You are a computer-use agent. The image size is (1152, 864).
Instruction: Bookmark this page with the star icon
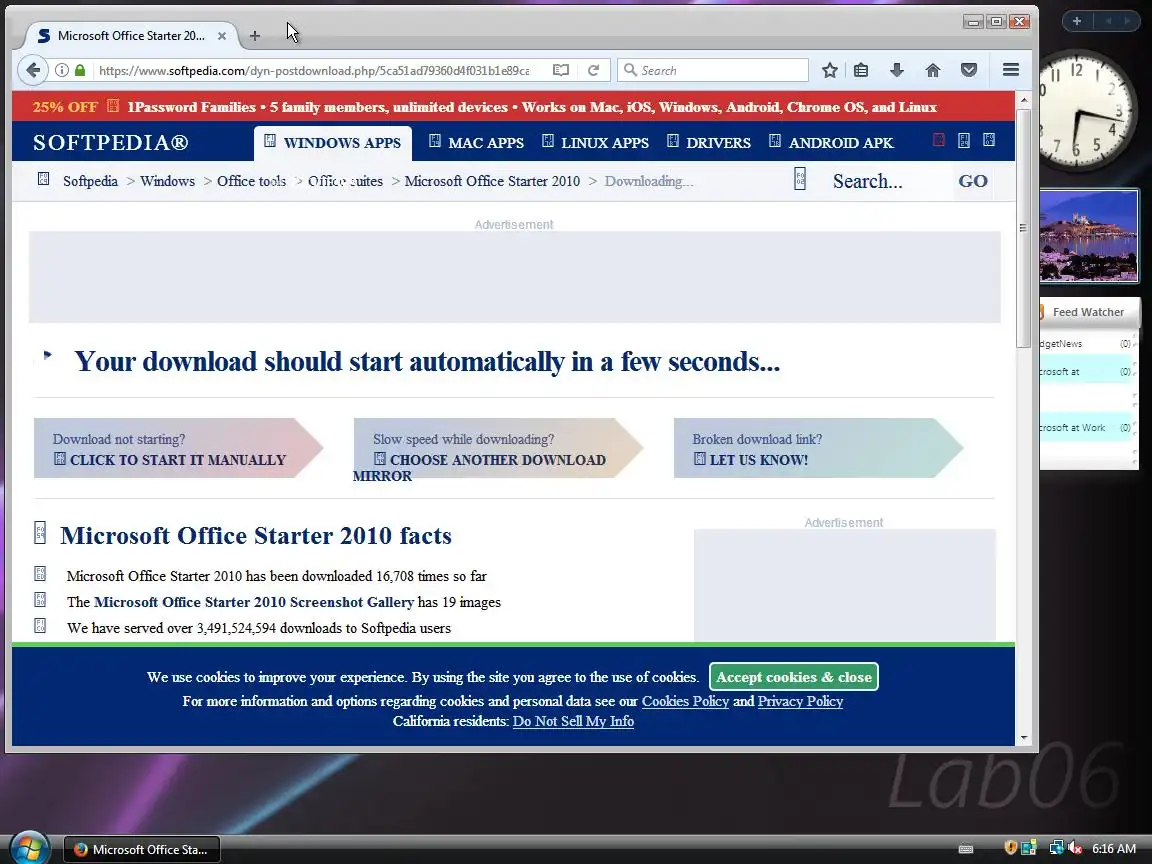(829, 70)
